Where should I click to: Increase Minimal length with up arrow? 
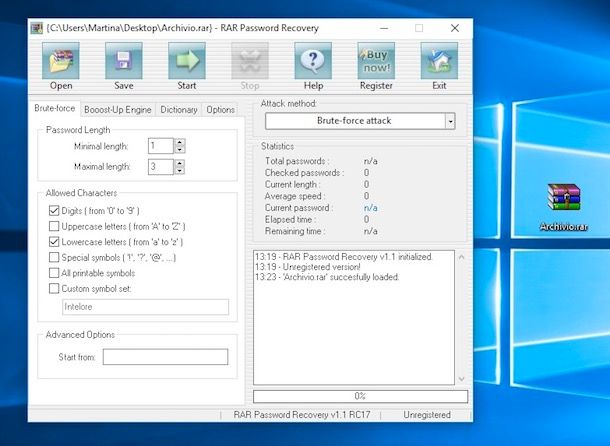[x=179, y=142]
